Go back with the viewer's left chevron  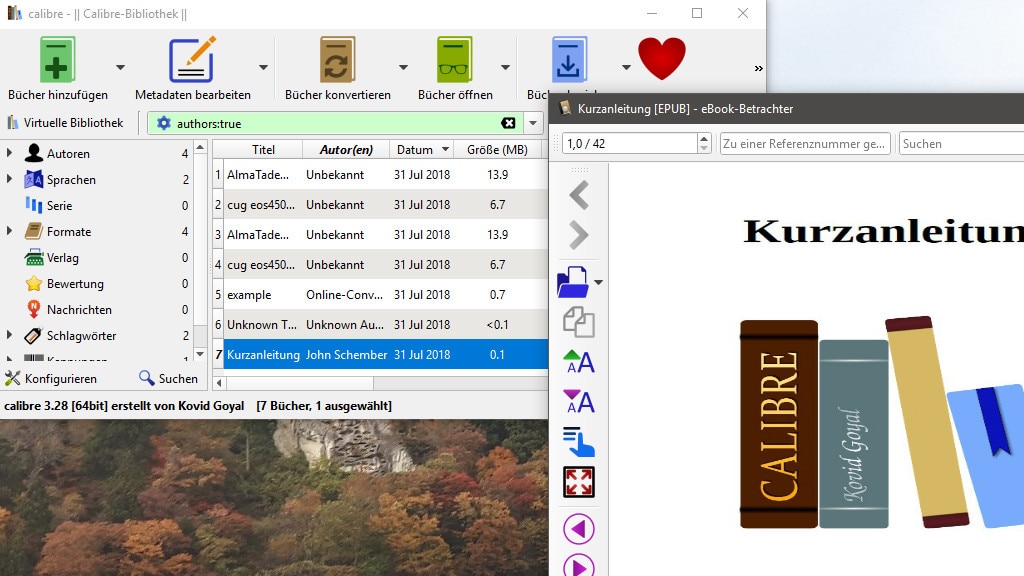[579, 195]
